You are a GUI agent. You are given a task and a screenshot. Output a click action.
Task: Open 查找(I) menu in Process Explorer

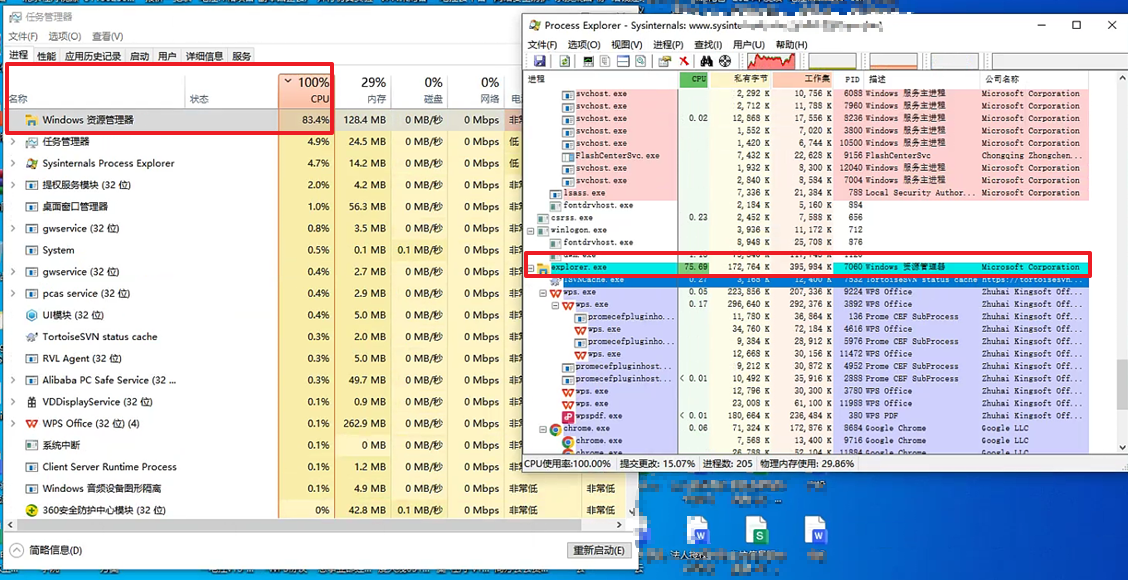click(708, 45)
